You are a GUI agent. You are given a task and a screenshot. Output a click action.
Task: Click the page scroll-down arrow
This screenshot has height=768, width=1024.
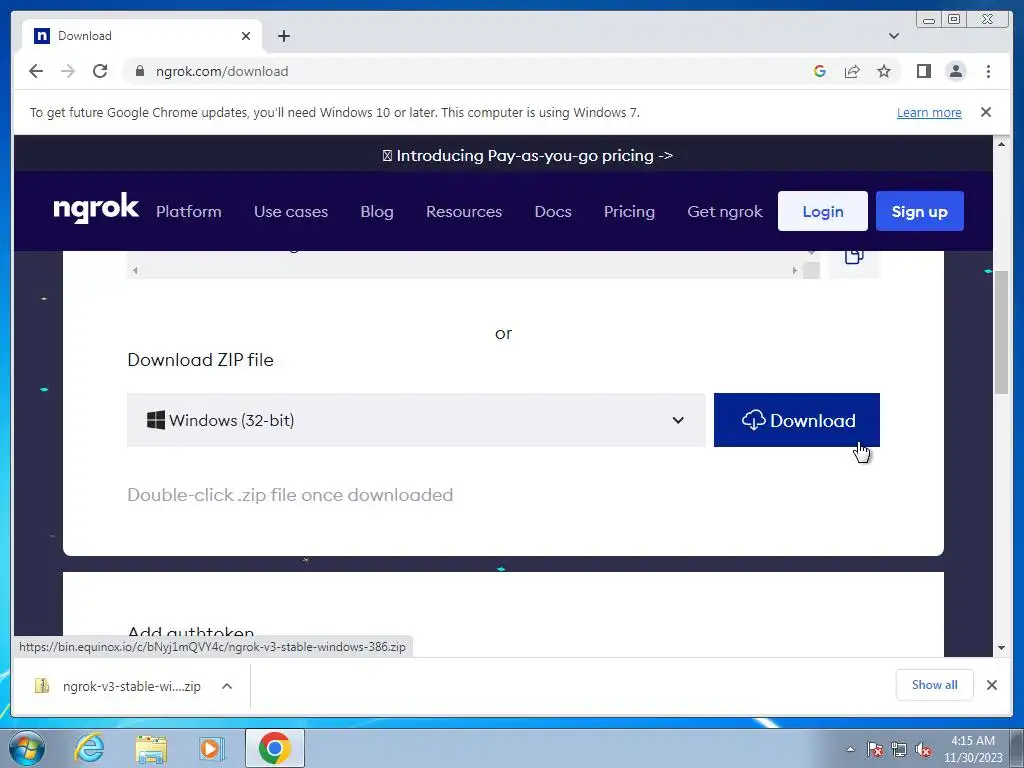pyautogui.click(x=1001, y=648)
